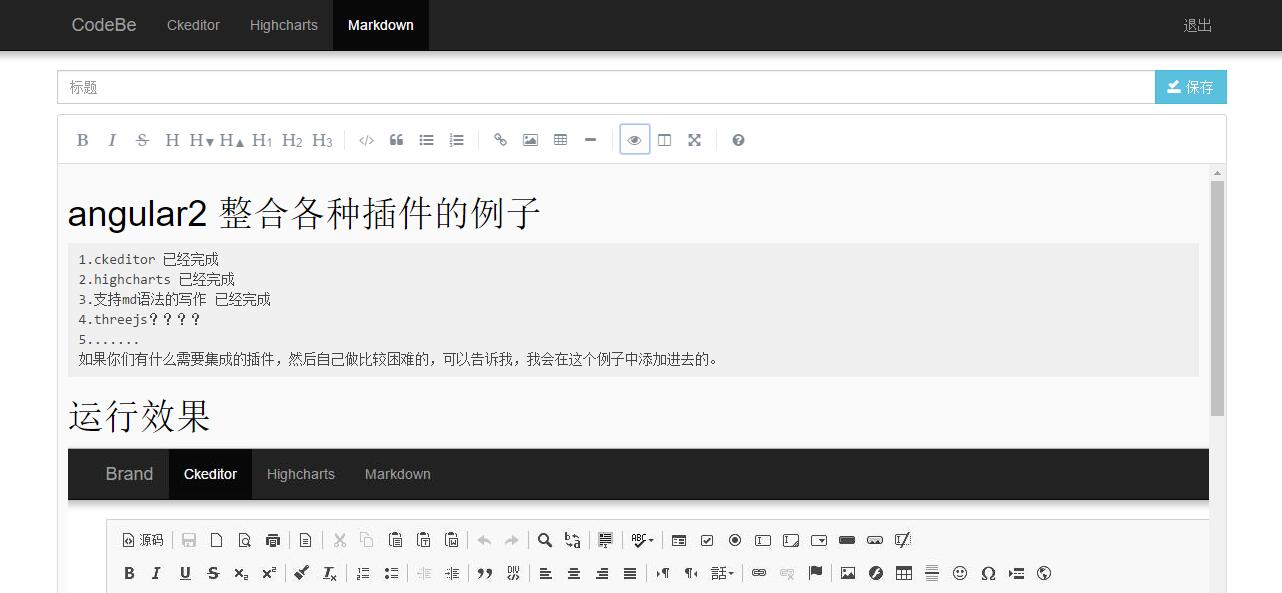Toggle fullscreen editor mode
The height and width of the screenshot is (593, 1282).
point(694,140)
